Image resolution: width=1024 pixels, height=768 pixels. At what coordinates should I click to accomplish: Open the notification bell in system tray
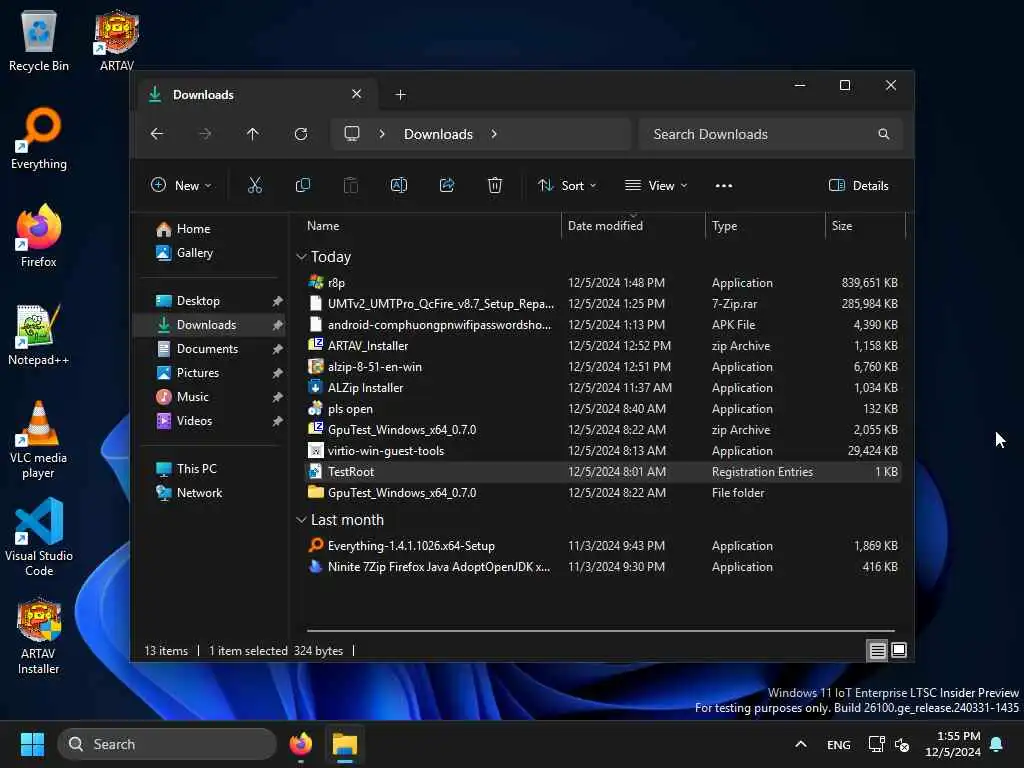click(x=997, y=744)
